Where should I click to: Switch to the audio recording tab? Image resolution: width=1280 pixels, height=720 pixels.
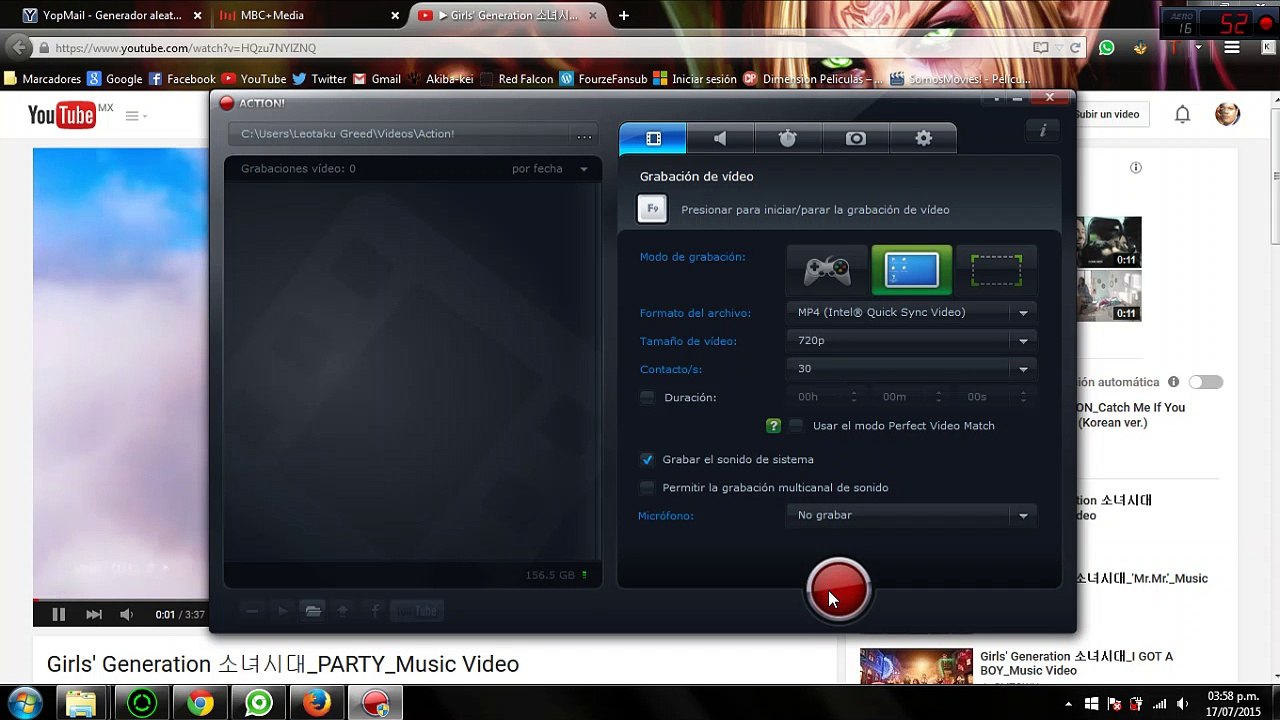pos(720,139)
